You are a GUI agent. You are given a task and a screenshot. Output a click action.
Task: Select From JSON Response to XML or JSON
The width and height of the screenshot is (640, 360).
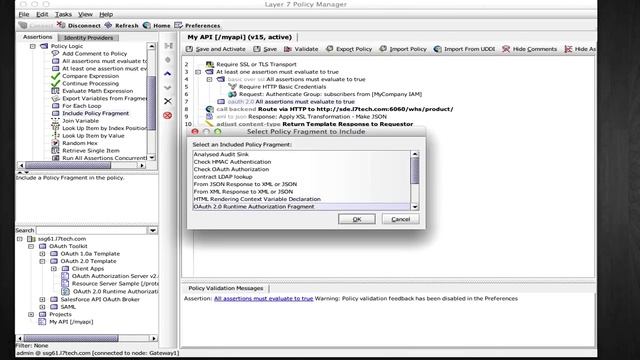click(302, 184)
